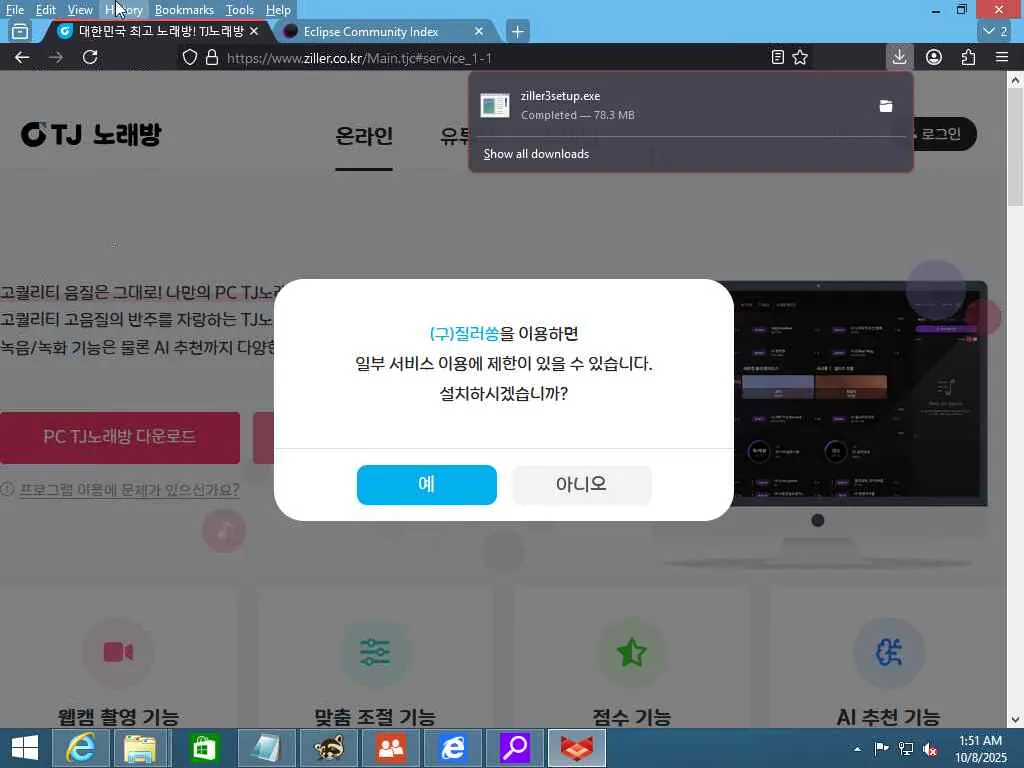Click the 맞춤 조절 기능 sliders icon
This screenshot has height=768, width=1024.
click(375, 652)
